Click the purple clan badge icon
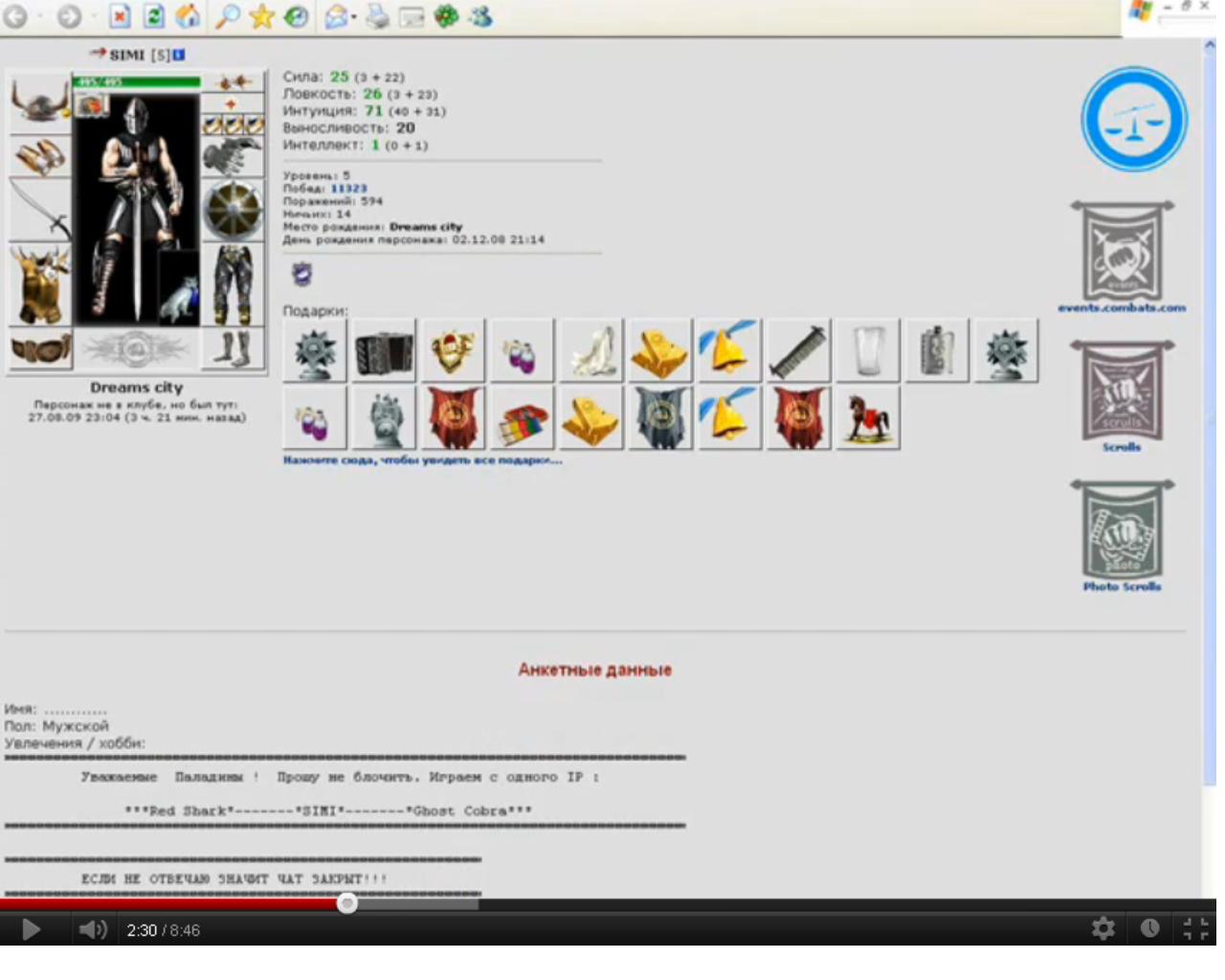1225x980 pixels. click(x=301, y=275)
